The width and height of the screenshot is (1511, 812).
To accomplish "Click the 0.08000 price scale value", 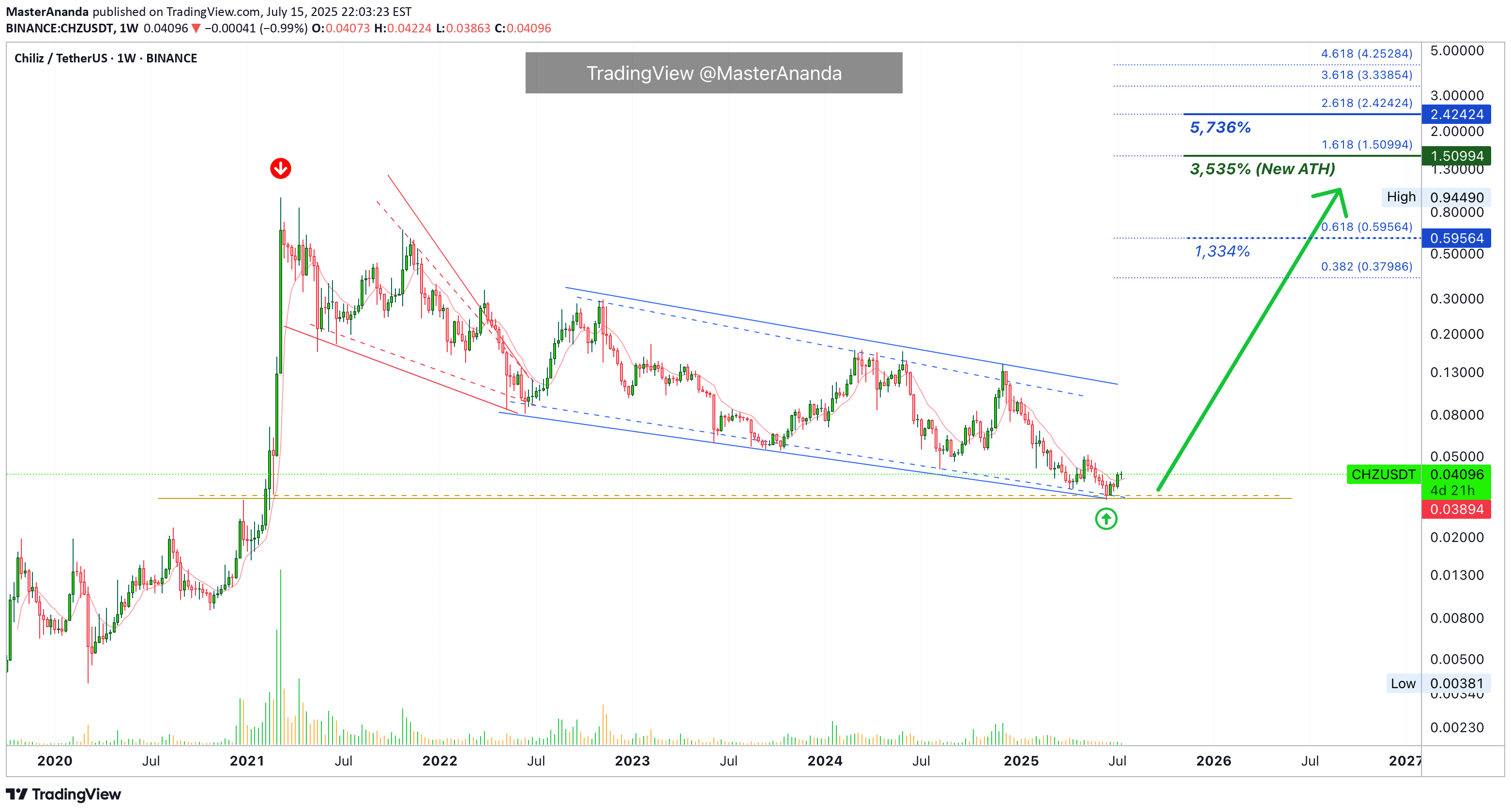I will [x=1456, y=415].
